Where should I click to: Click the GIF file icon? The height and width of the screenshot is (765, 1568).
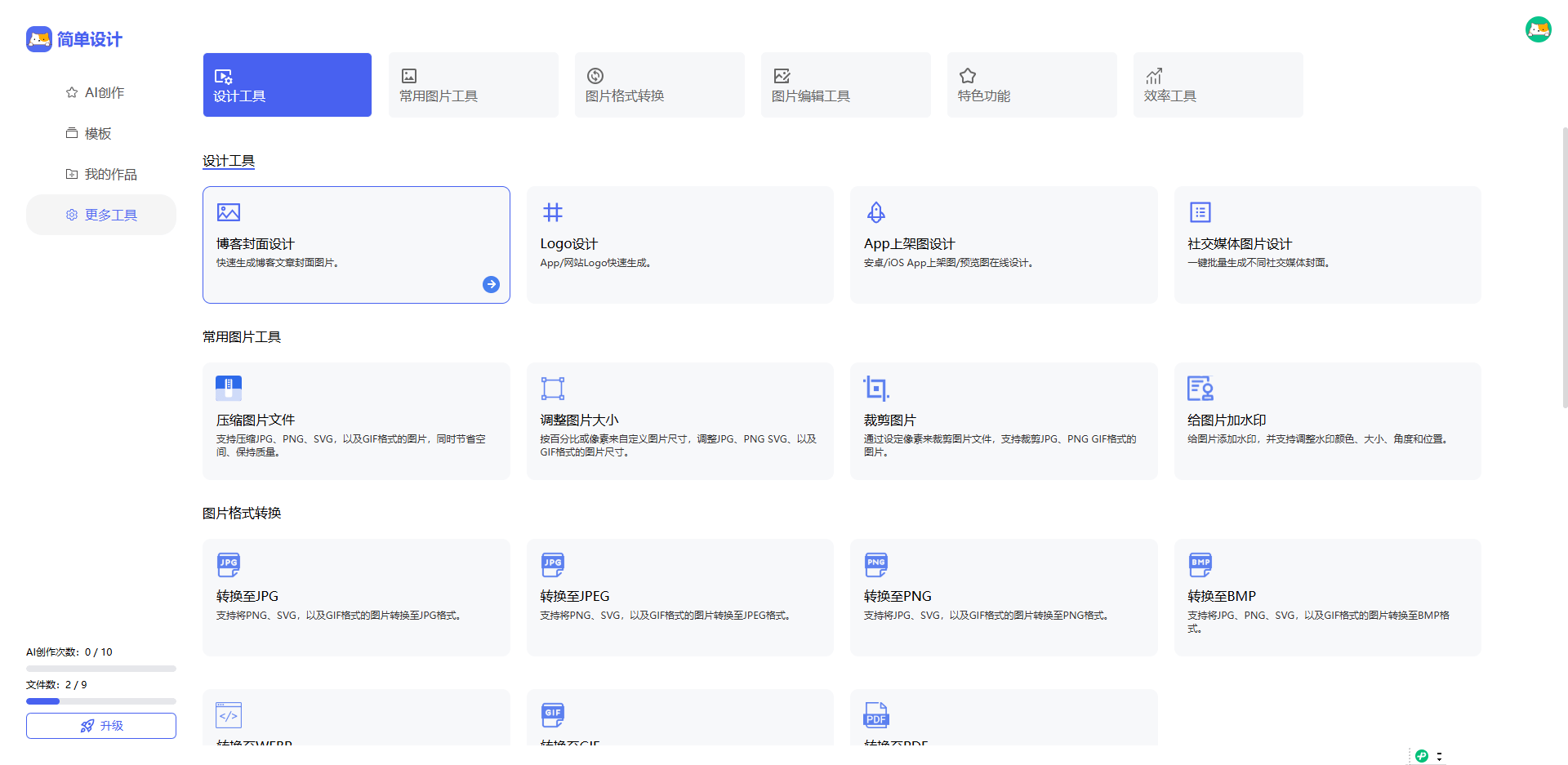(553, 715)
